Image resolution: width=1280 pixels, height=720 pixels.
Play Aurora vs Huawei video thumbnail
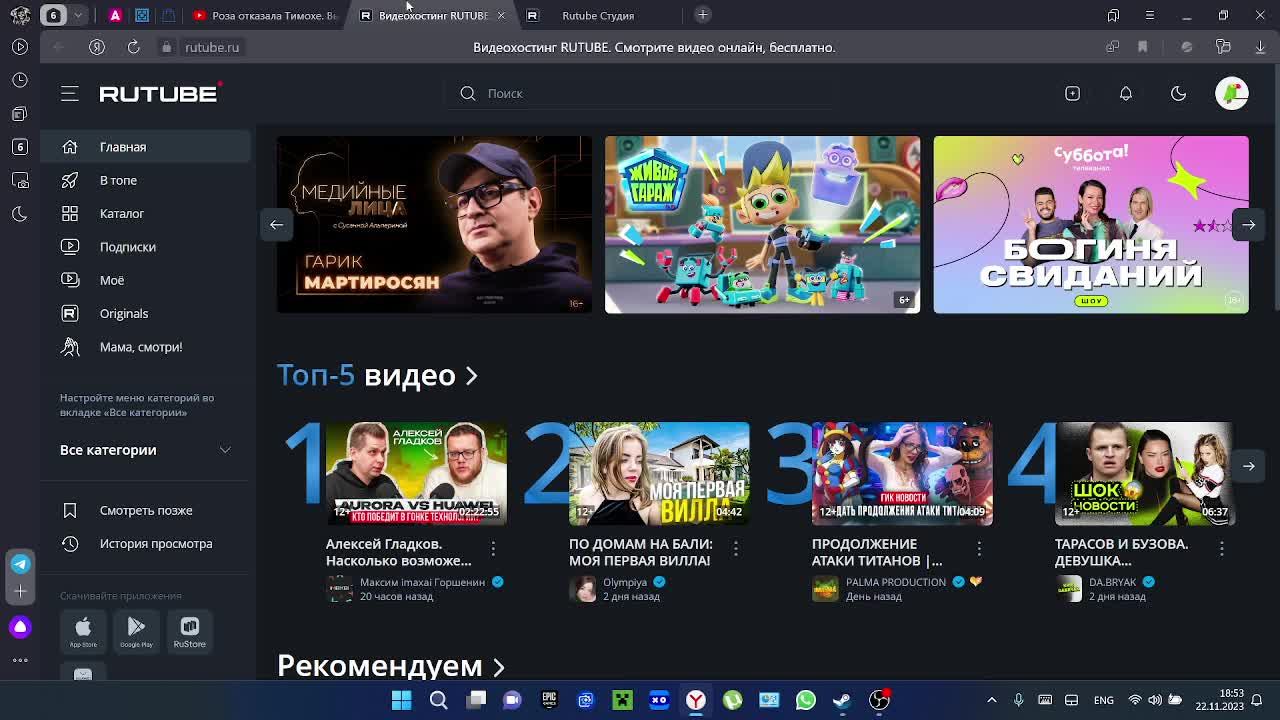pyautogui.click(x=416, y=473)
